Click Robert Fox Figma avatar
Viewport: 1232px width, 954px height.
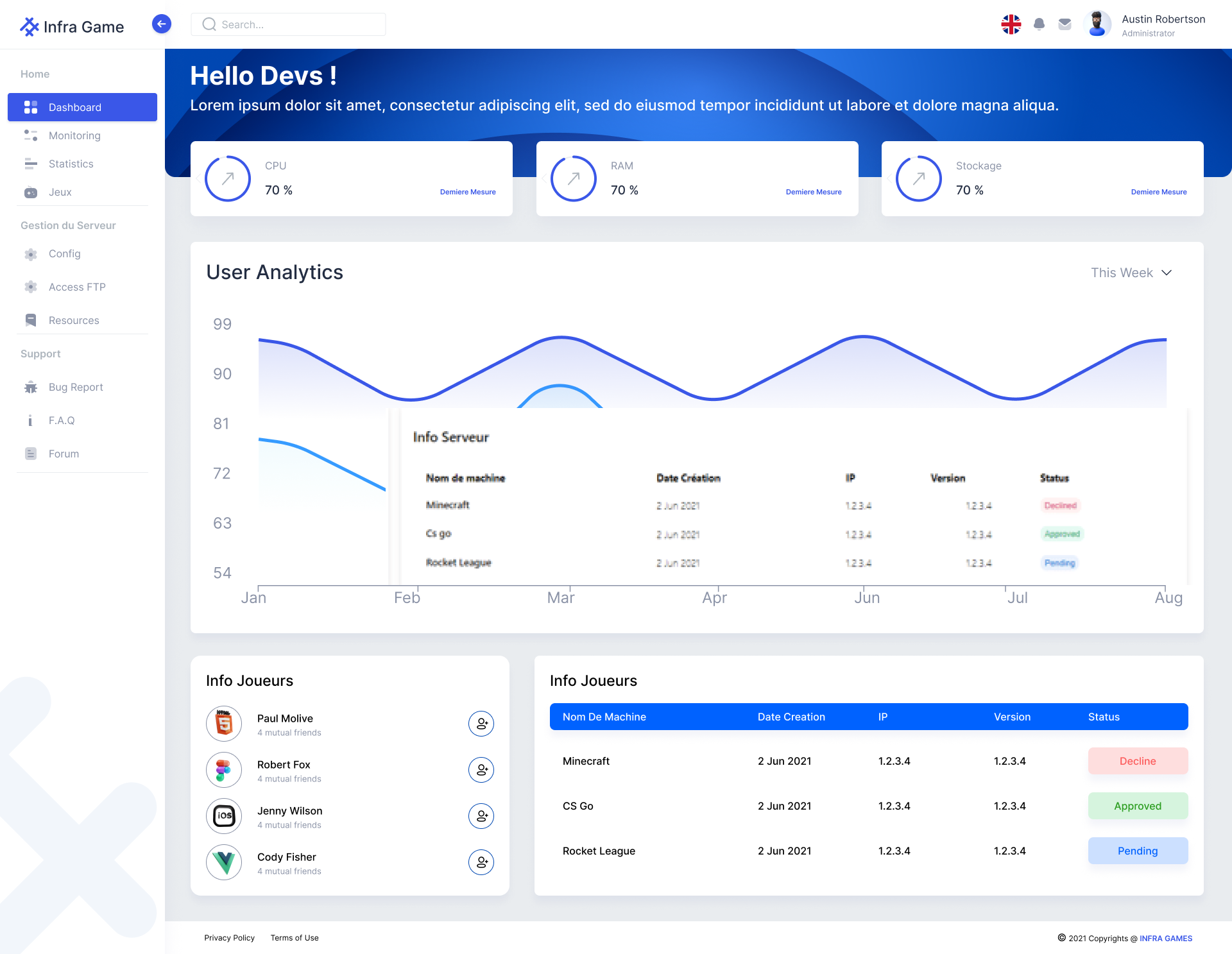224,770
